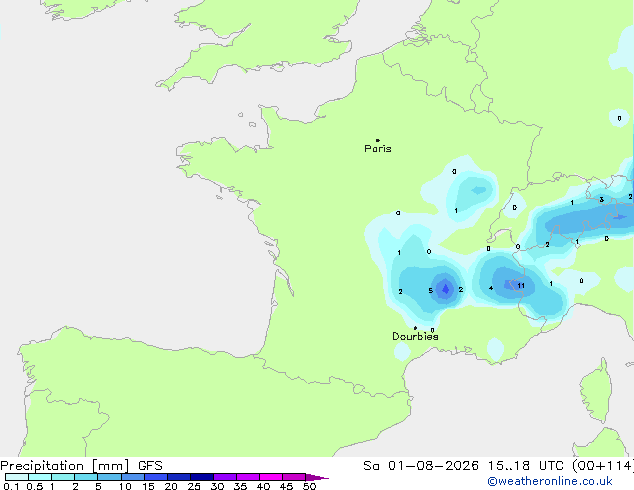Click the '15..18 UTC' time range text
The width and height of the screenshot is (634, 490).
(525, 466)
